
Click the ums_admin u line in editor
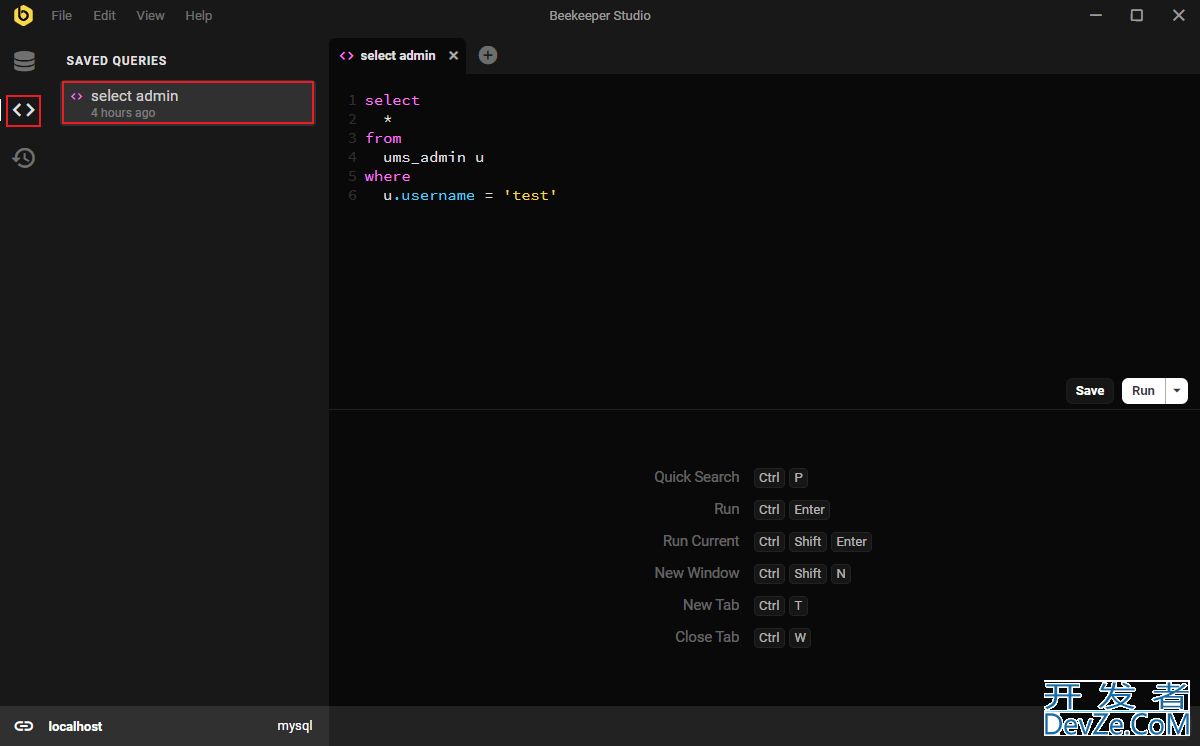tap(434, 157)
